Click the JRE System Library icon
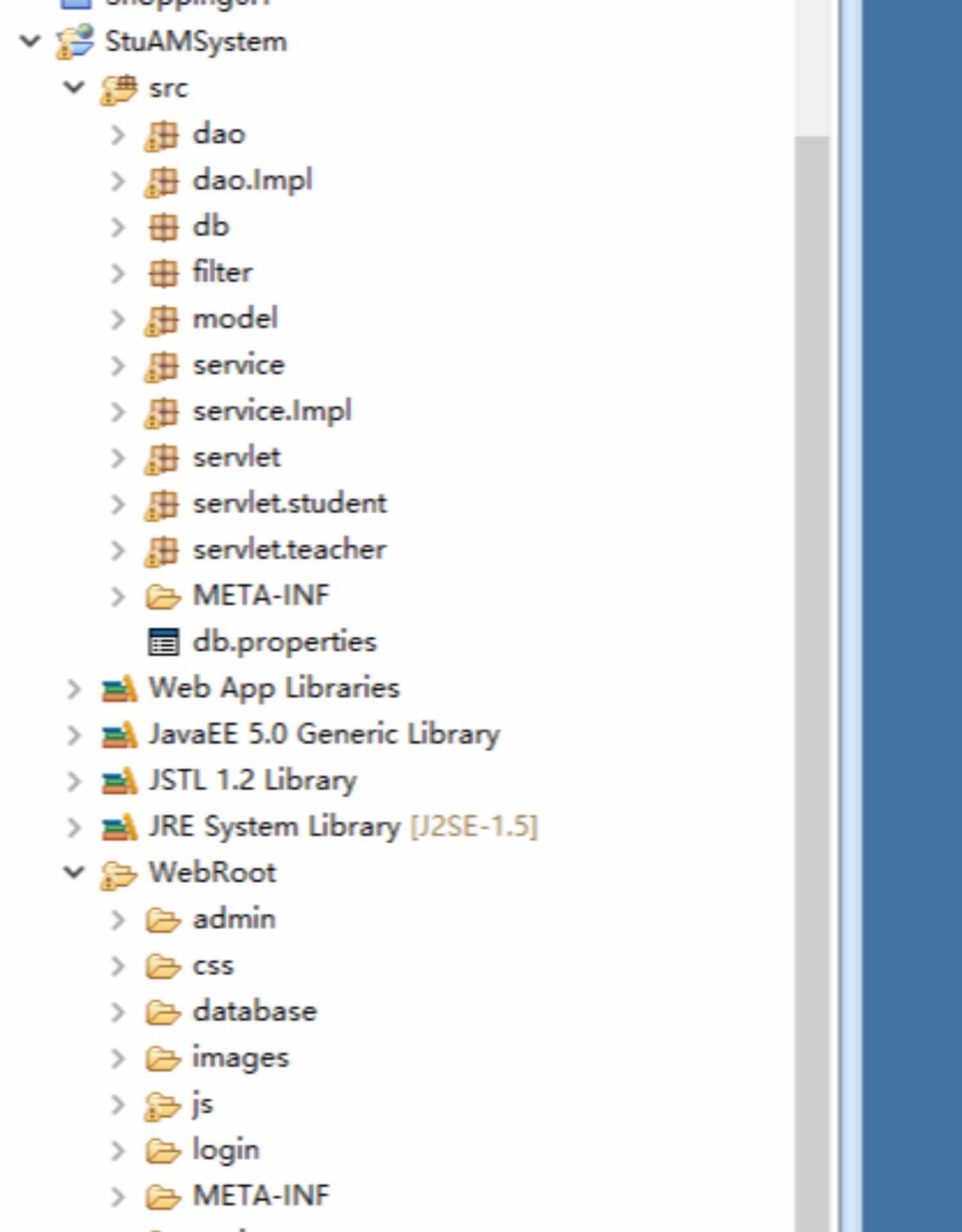This screenshot has width=962, height=1232. point(119,827)
